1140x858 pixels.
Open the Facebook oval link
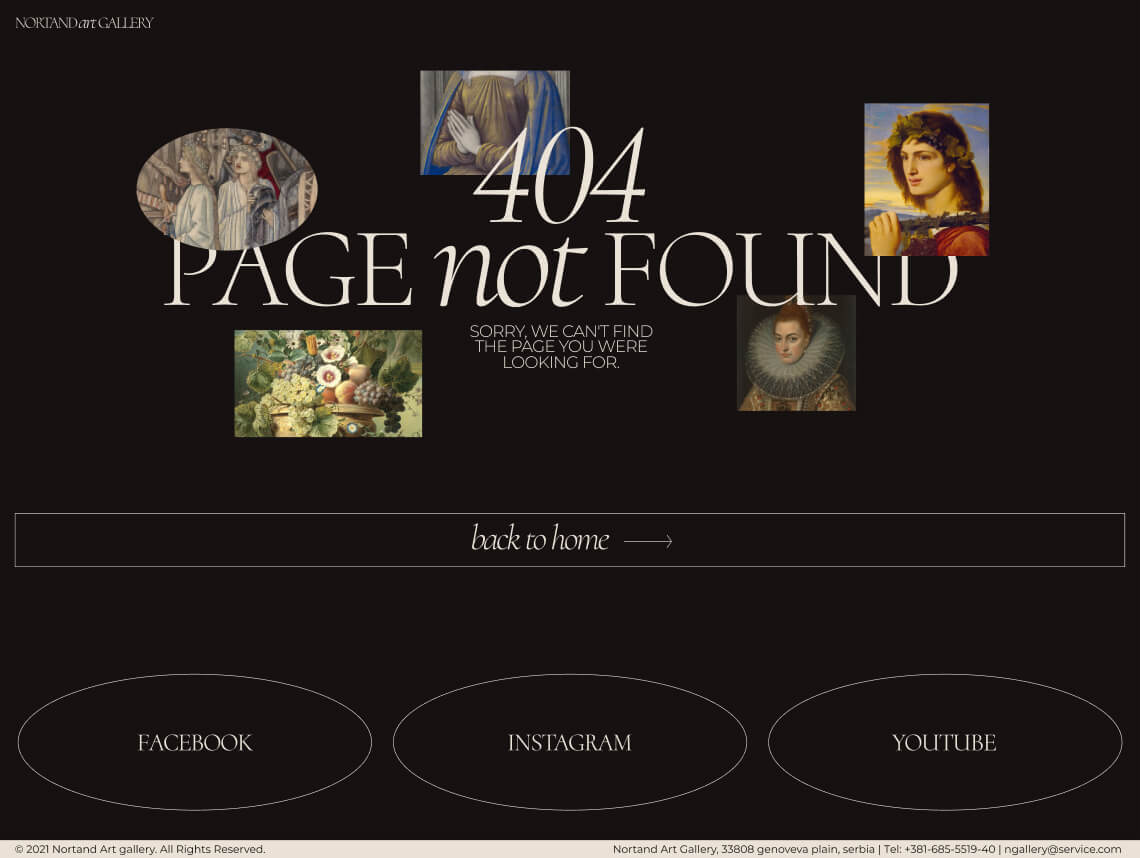(x=195, y=742)
